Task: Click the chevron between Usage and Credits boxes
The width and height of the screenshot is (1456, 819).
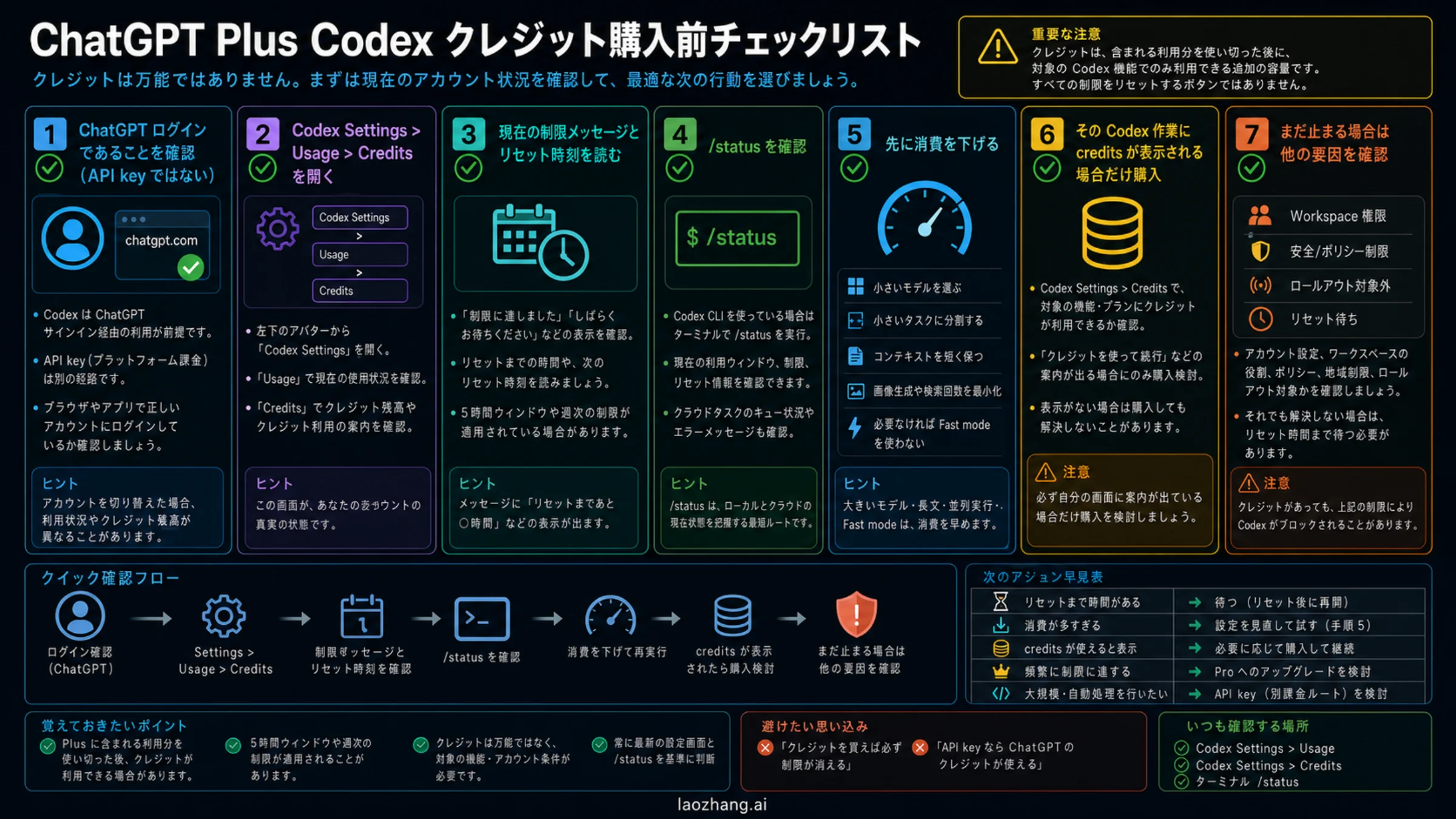Action: [x=359, y=272]
